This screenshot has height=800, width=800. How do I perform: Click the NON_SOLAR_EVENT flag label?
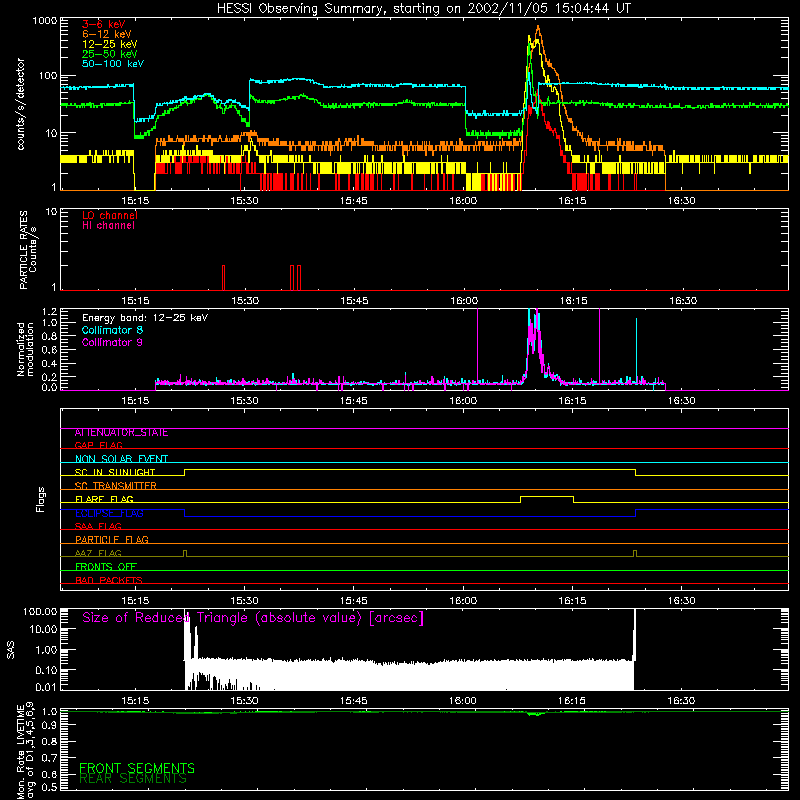click(121, 459)
